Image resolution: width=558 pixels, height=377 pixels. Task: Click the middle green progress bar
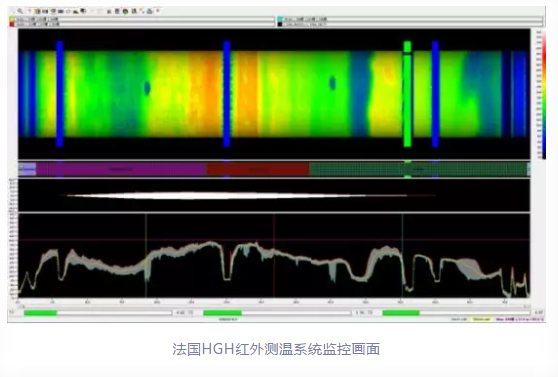(222, 313)
